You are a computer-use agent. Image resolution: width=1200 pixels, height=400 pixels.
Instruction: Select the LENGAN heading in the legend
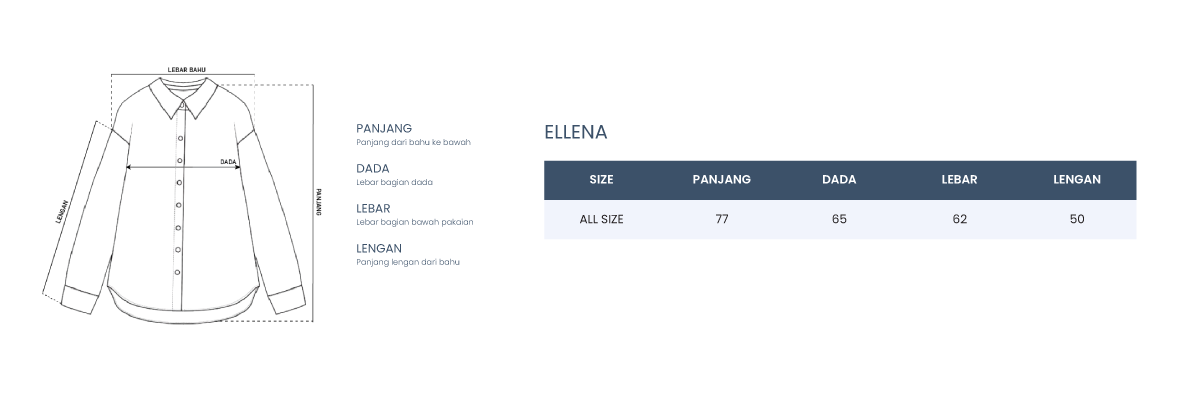coord(379,248)
